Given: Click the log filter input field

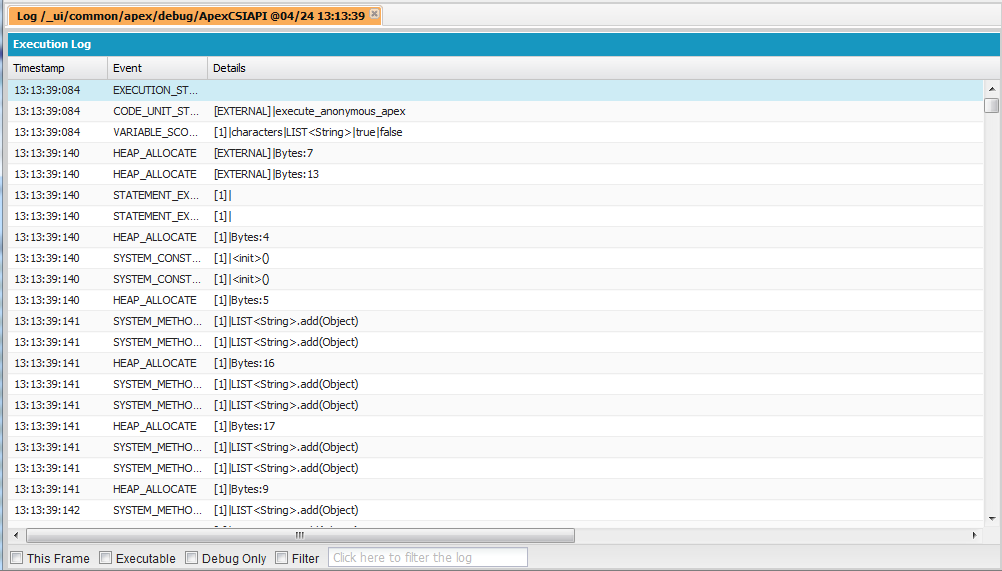Looking at the screenshot, I should [x=428, y=558].
